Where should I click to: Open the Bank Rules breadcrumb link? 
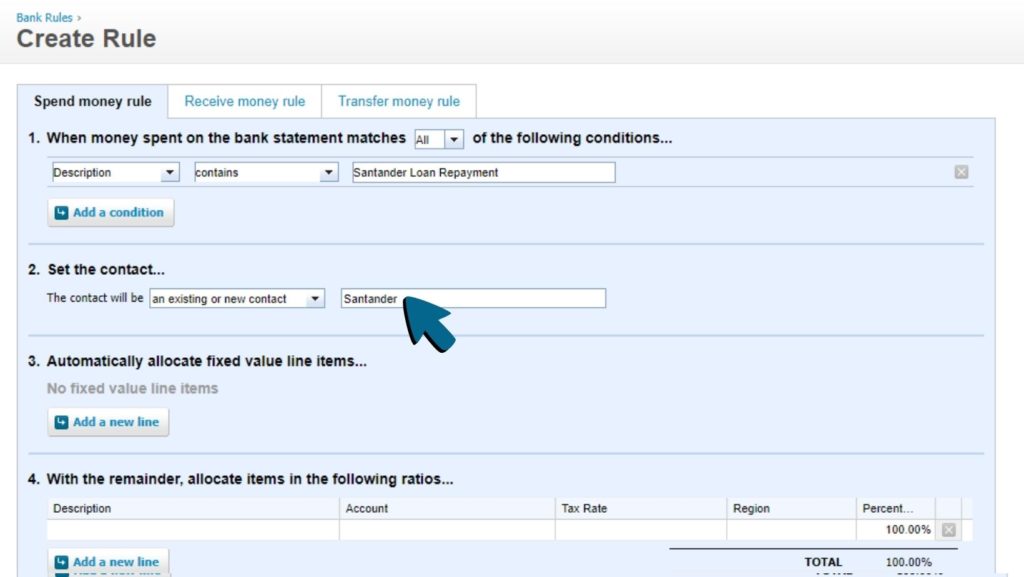[44, 18]
